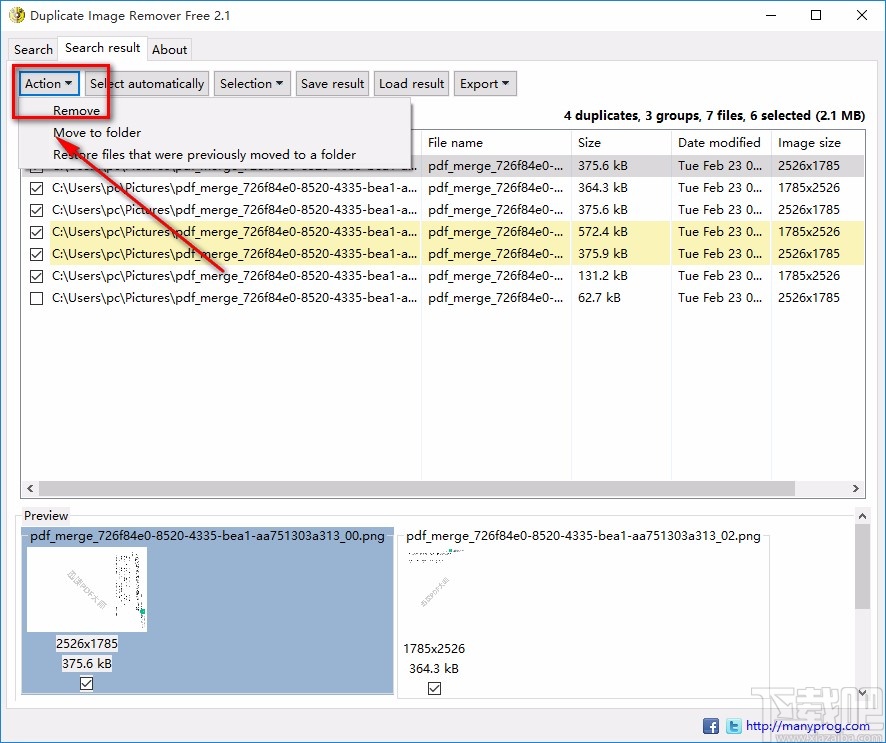The image size is (886, 743).
Task: Click the preview panel's up scroll arrow
Action: (x=862, y=515)
